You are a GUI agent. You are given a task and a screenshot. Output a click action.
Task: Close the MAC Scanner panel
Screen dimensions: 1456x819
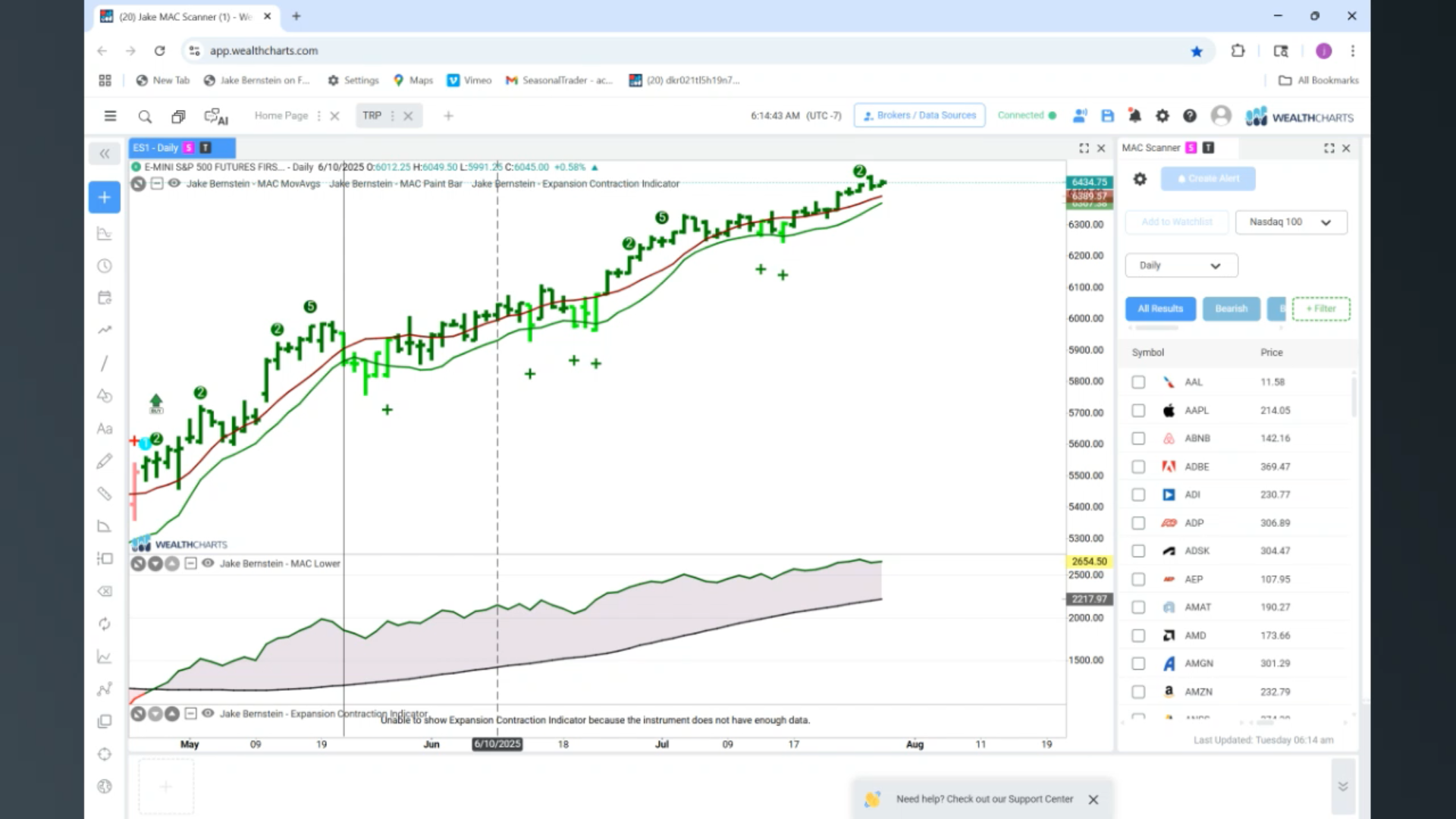coord(1346,148)
